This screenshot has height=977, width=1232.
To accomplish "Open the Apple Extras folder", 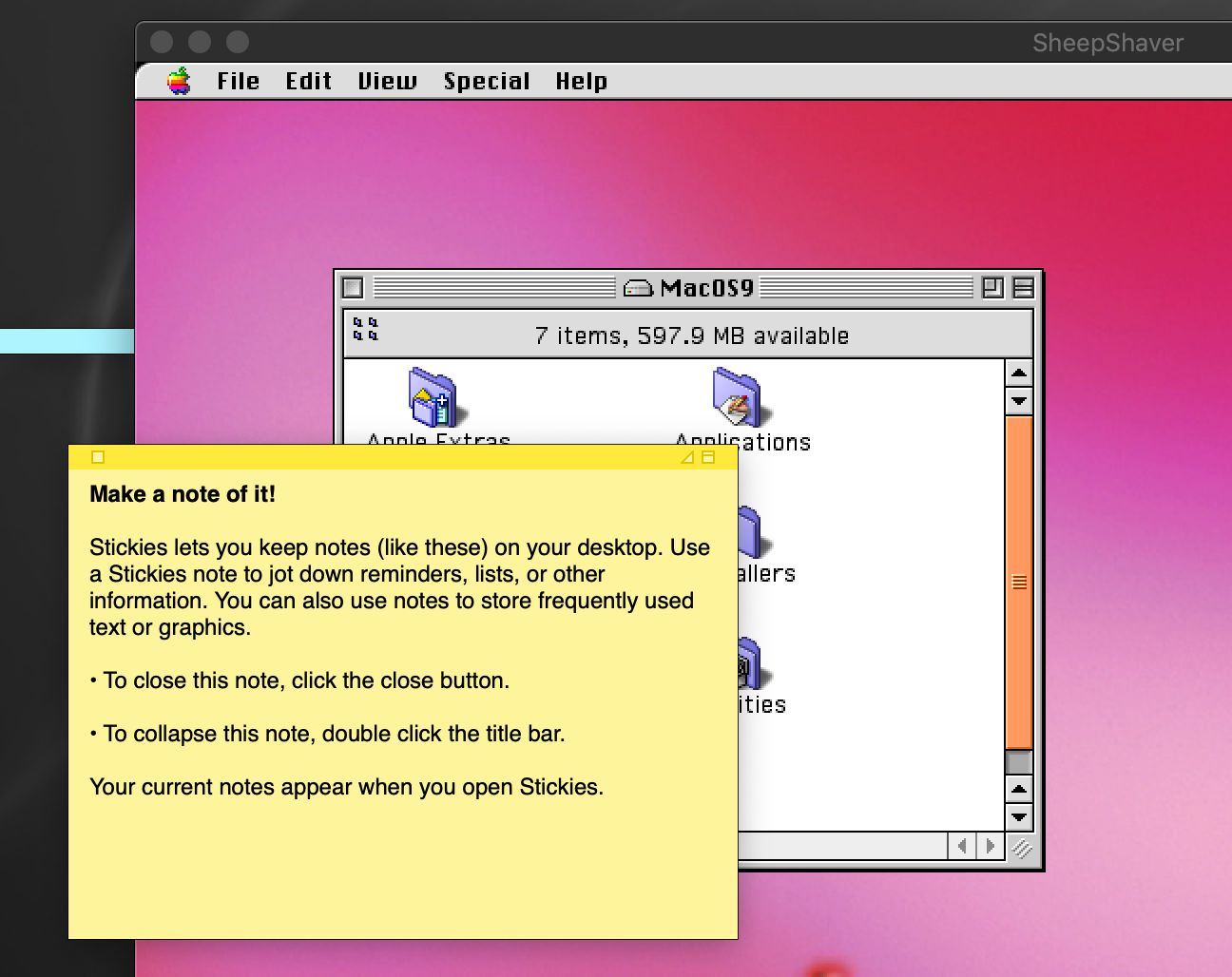I will [433, 399].
